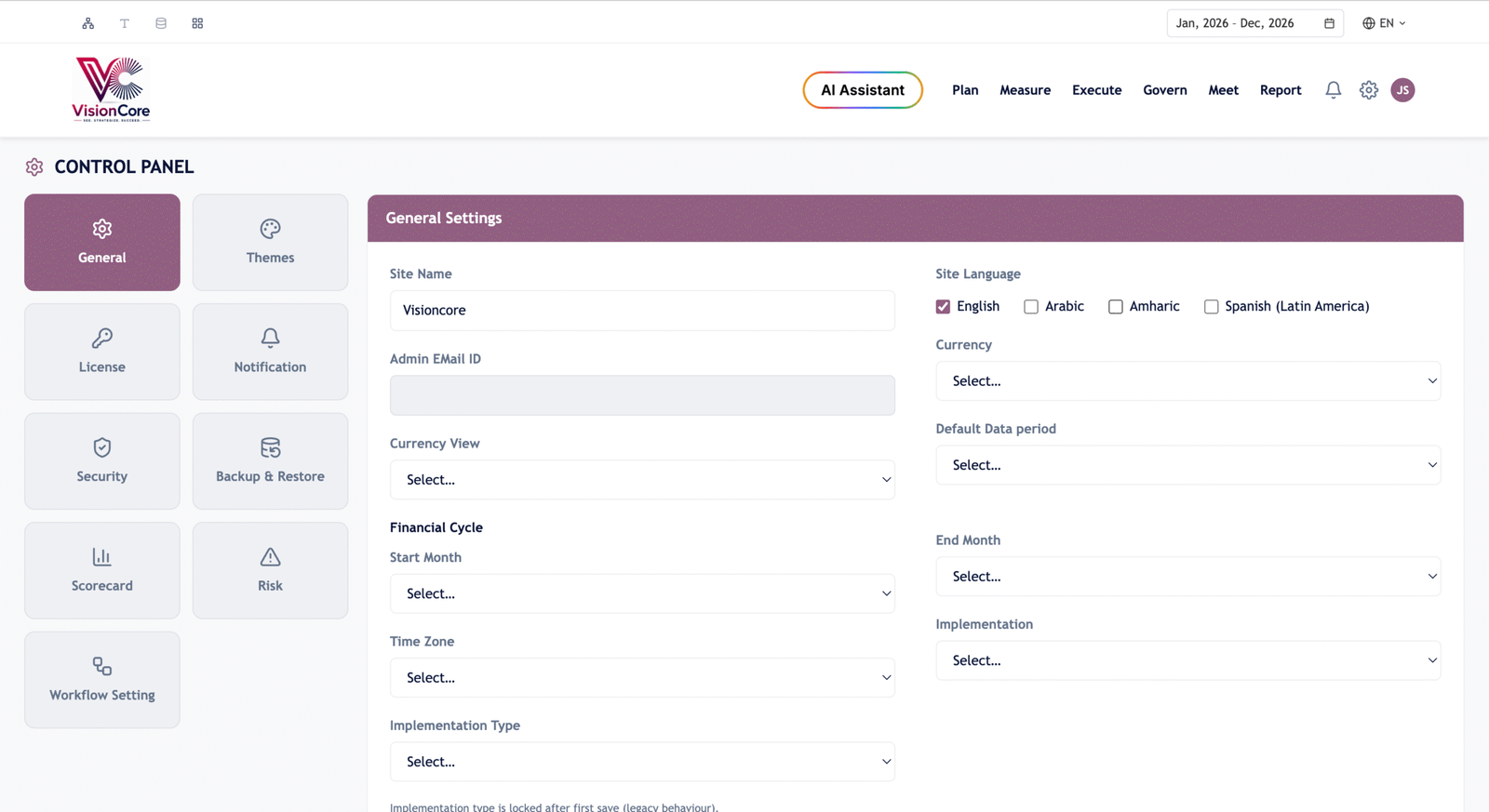Click the database icon in top bar
Image resolution: width=1489 pixels, height=812 pixels.
[161, 23]
